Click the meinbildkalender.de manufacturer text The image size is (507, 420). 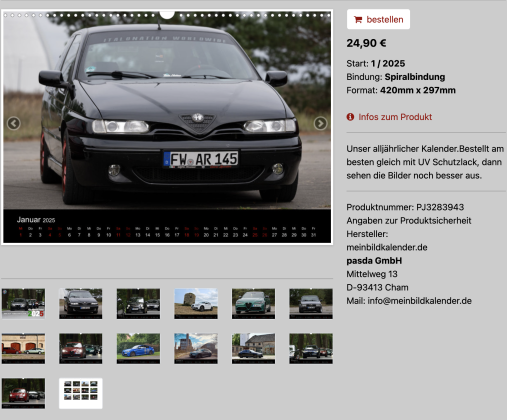point(387,247)
